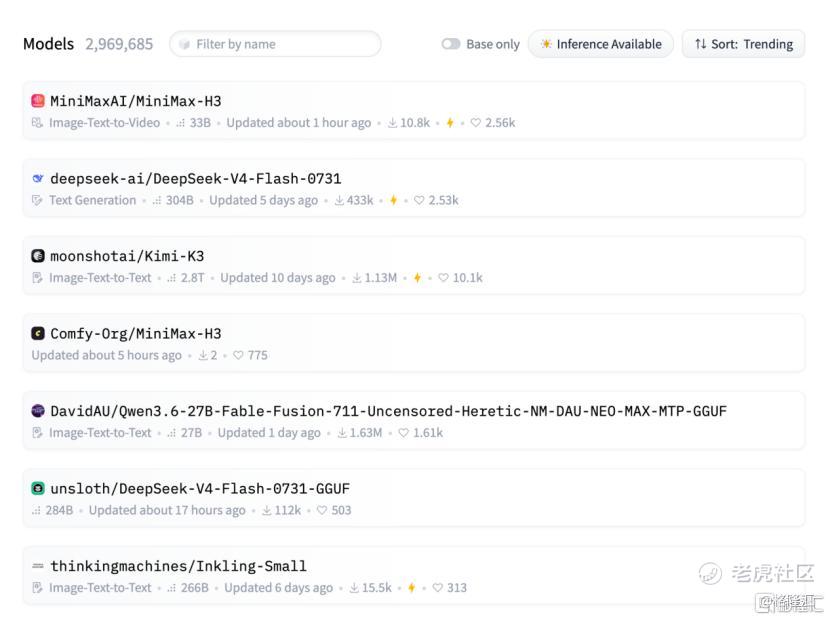The height and width of the screenshot is (620, 830).
Task: Open Comfy-Org/MiniMax-H3 model page
Action: pos(136,334)
